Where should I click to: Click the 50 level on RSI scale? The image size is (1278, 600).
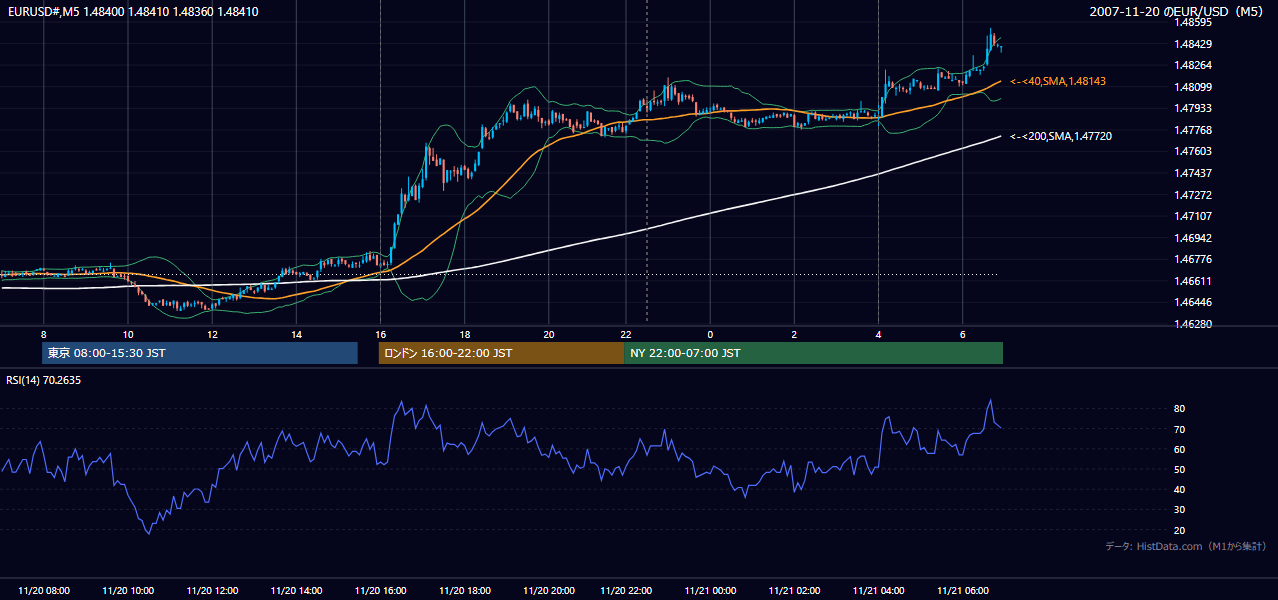click(1180, 469)
